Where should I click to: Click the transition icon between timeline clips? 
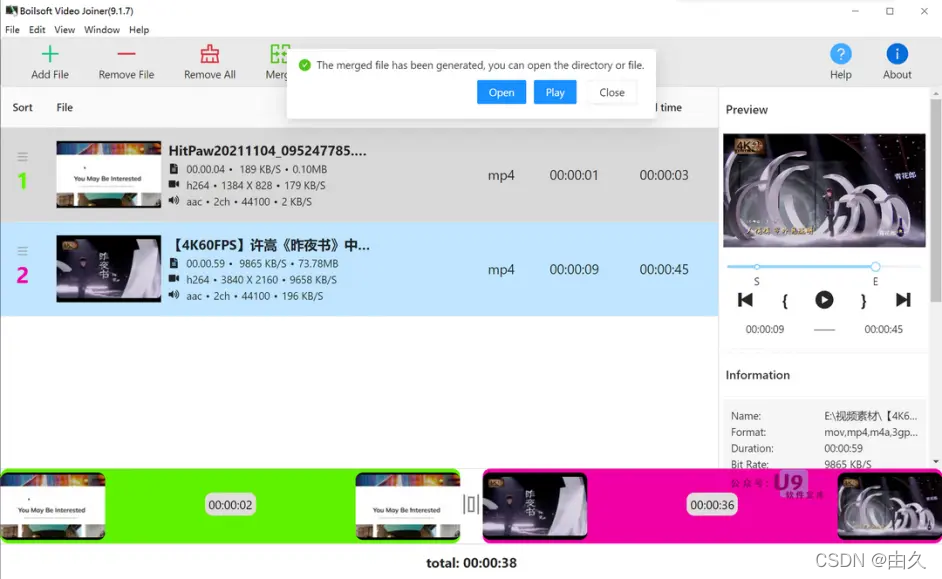click(471, 504)
